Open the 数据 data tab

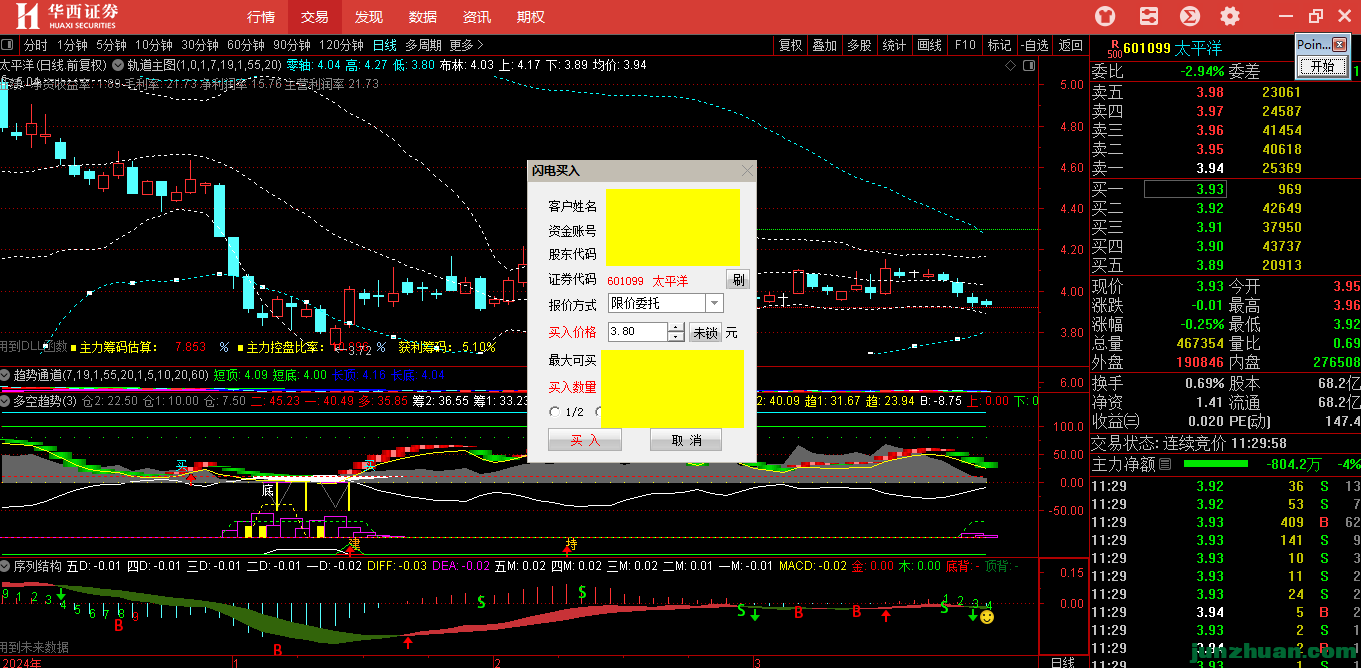(x=422, y=17)
